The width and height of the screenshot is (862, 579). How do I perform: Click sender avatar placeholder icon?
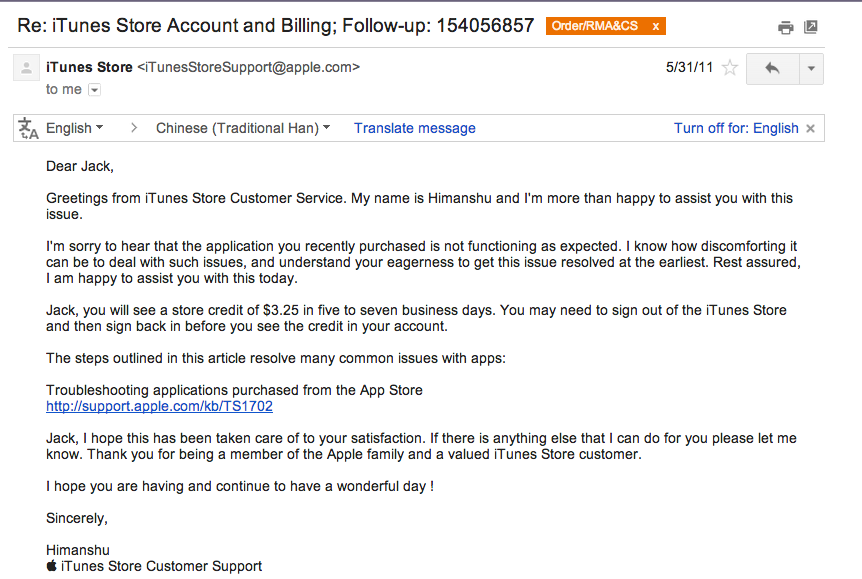pyautogui.click(x=26, y=68)
